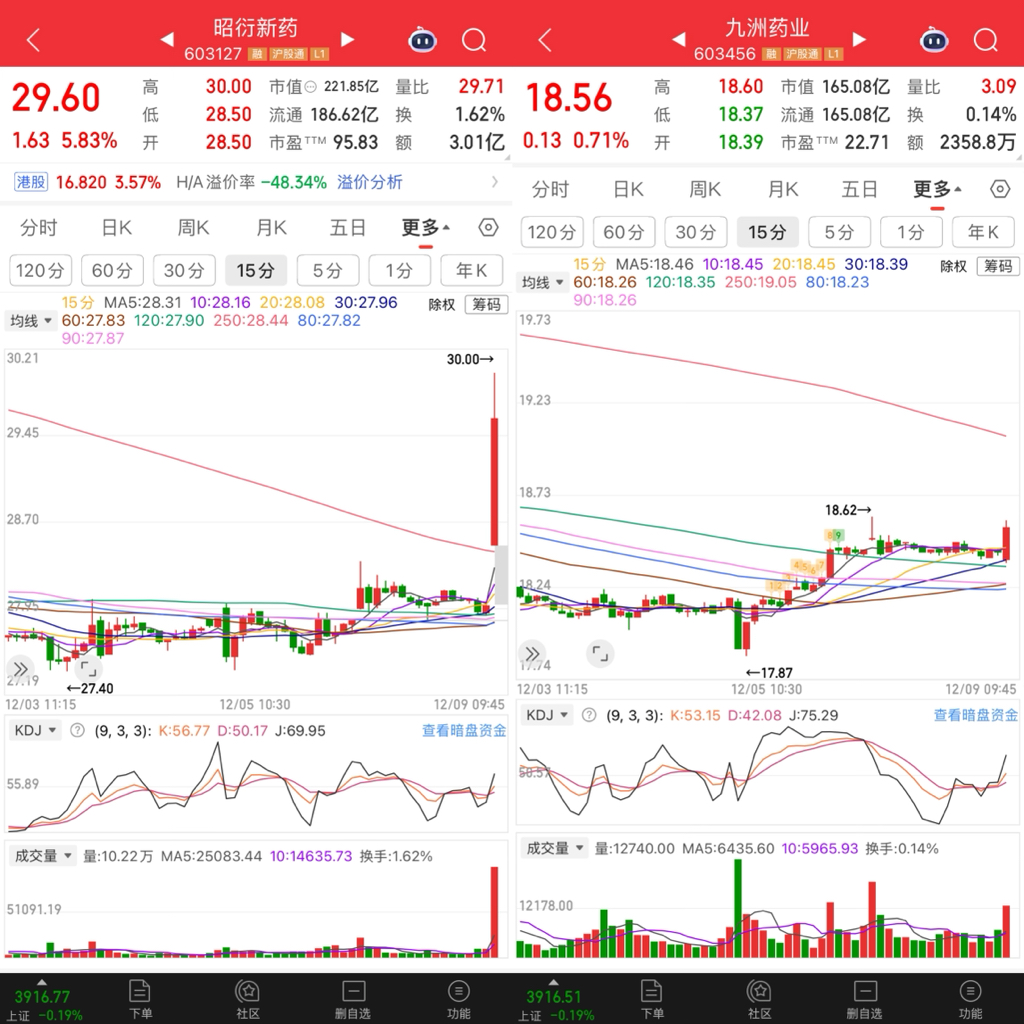Tap 删自选 icon under 昭衍新药
Image resolution: width=1024 pixels, height=1024 pixels.
[x=353, y=999]
